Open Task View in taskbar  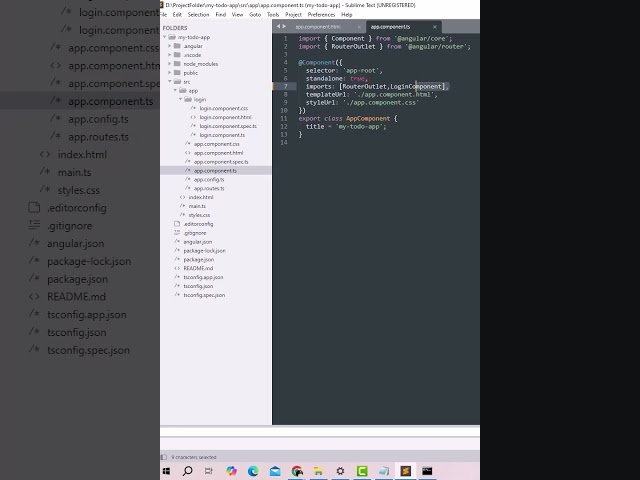tap(209, 471)
